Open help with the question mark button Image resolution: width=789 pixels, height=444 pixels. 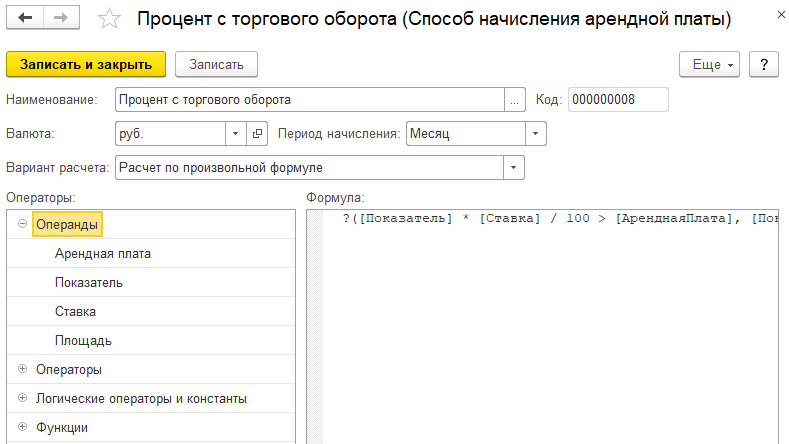coord(763,64)
